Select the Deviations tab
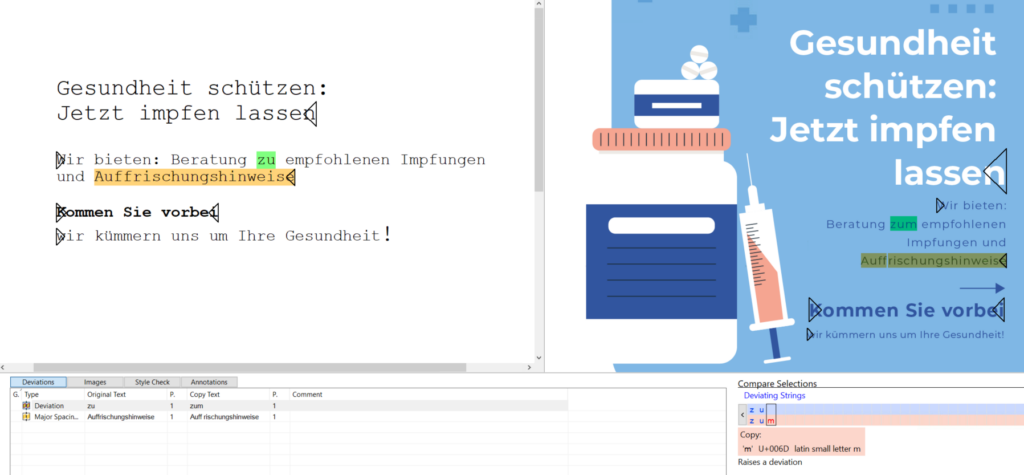Viewport: 1024px width, 475px height. pyautogui.click(x=39, y=382)
